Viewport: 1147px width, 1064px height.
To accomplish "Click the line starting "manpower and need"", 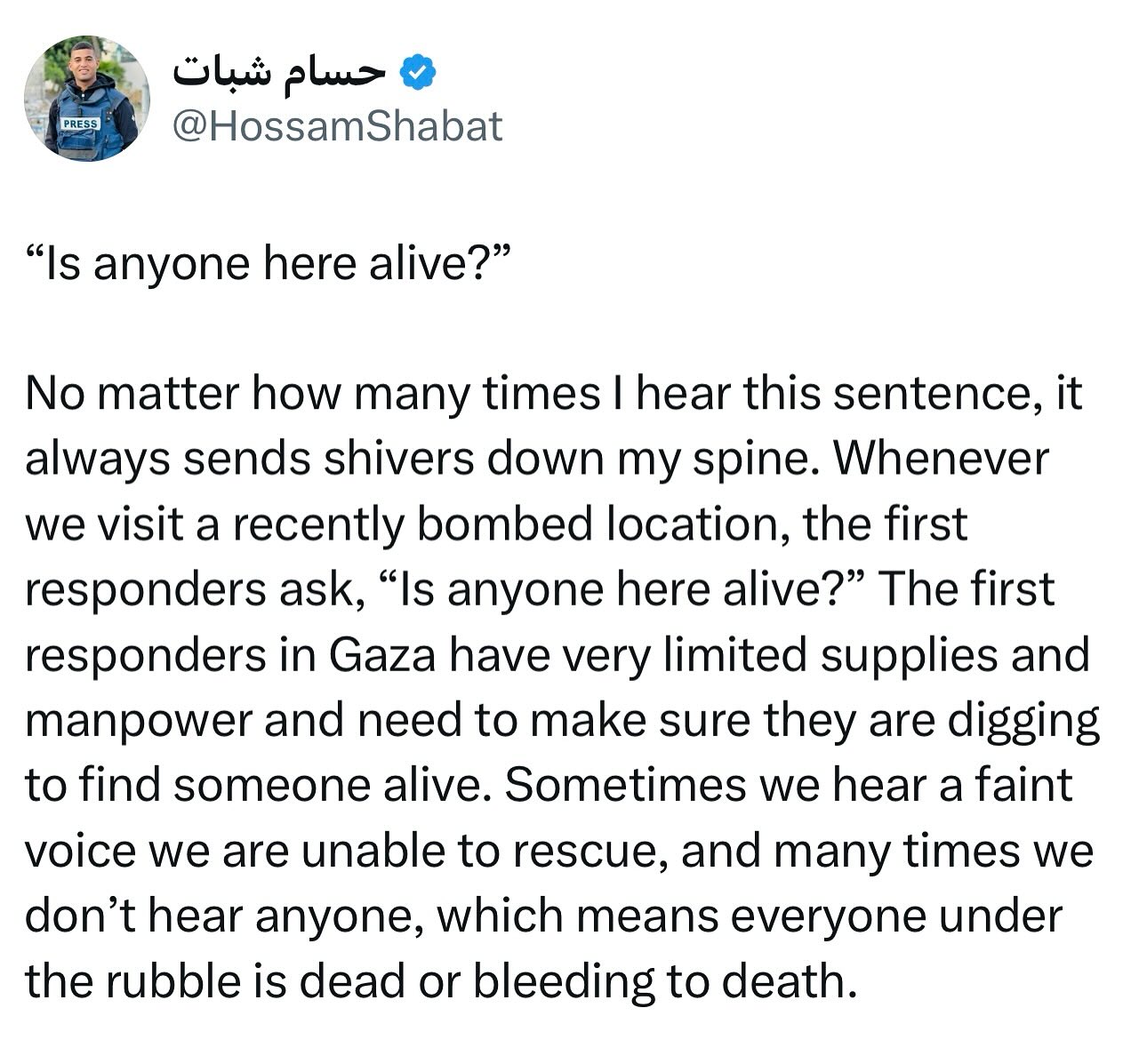I will point(562,721).
